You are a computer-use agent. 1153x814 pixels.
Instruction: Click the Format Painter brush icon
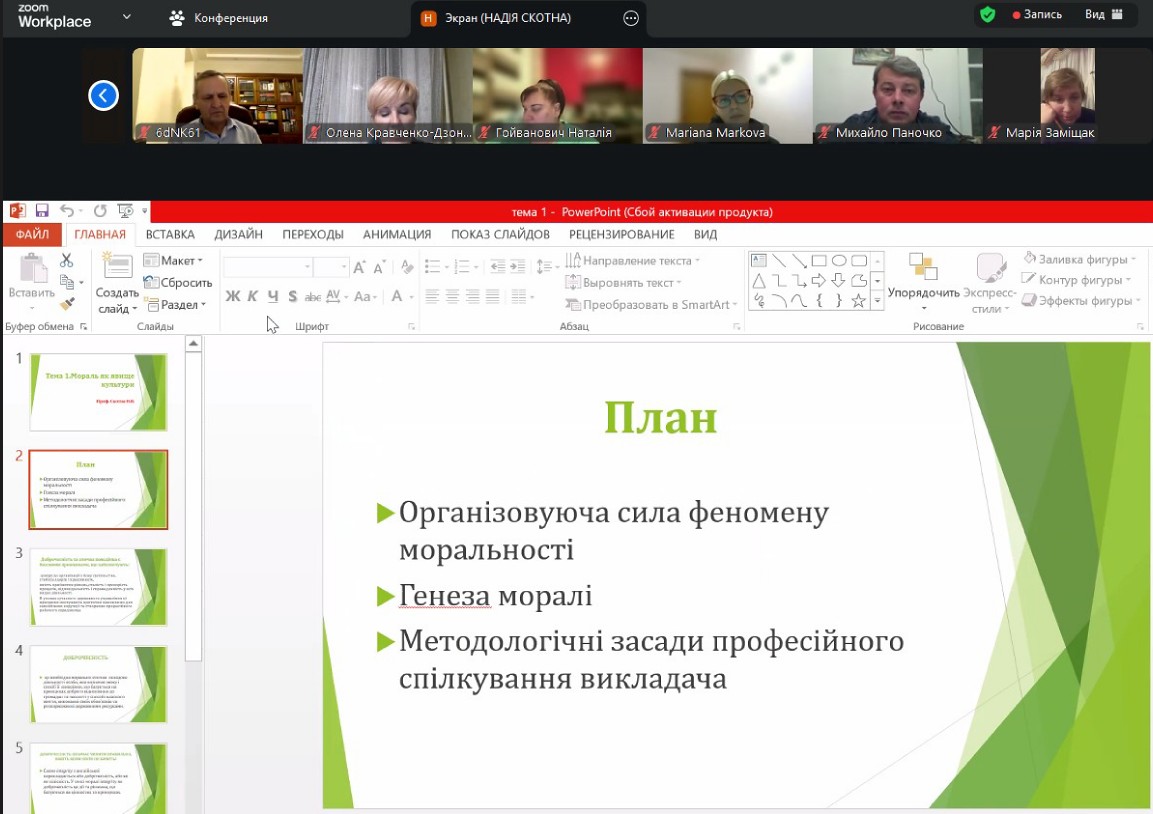[67, 304]
